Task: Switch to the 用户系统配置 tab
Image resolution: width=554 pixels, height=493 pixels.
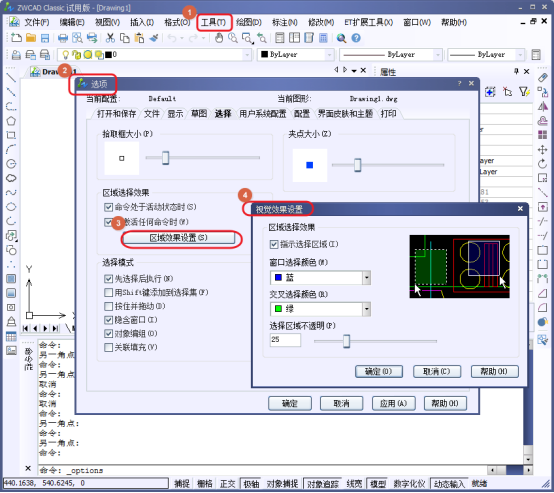Action: [263, 114]
